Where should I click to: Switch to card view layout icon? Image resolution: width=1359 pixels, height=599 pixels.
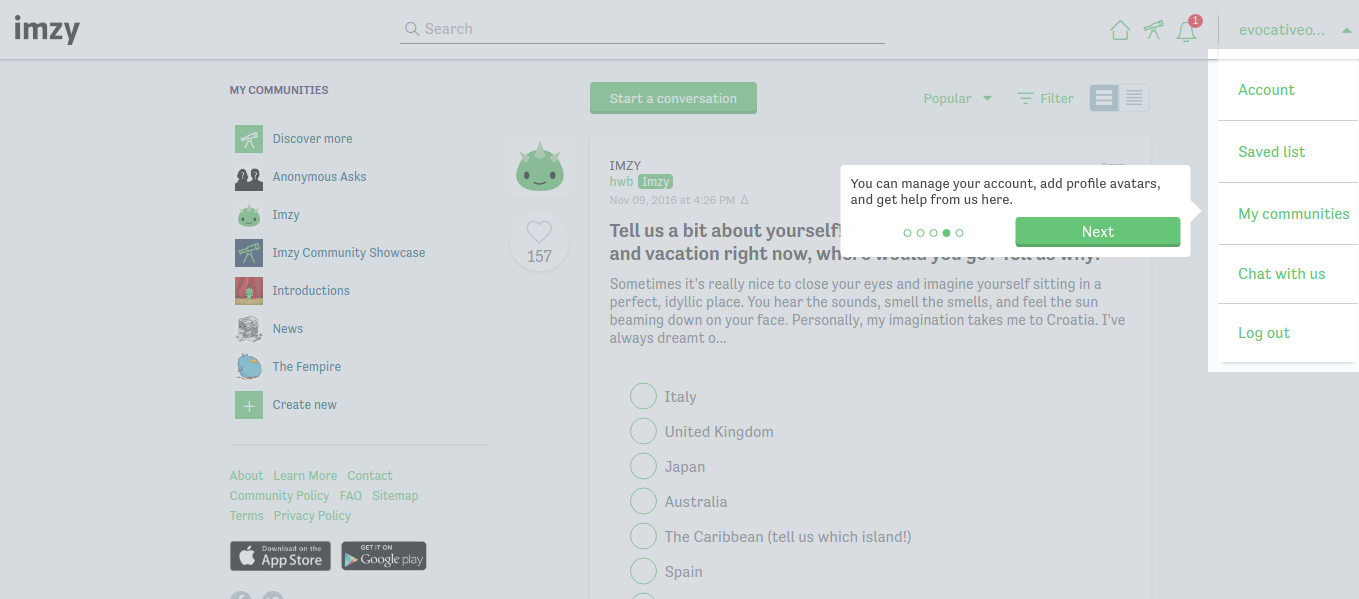pos(1104,98)
